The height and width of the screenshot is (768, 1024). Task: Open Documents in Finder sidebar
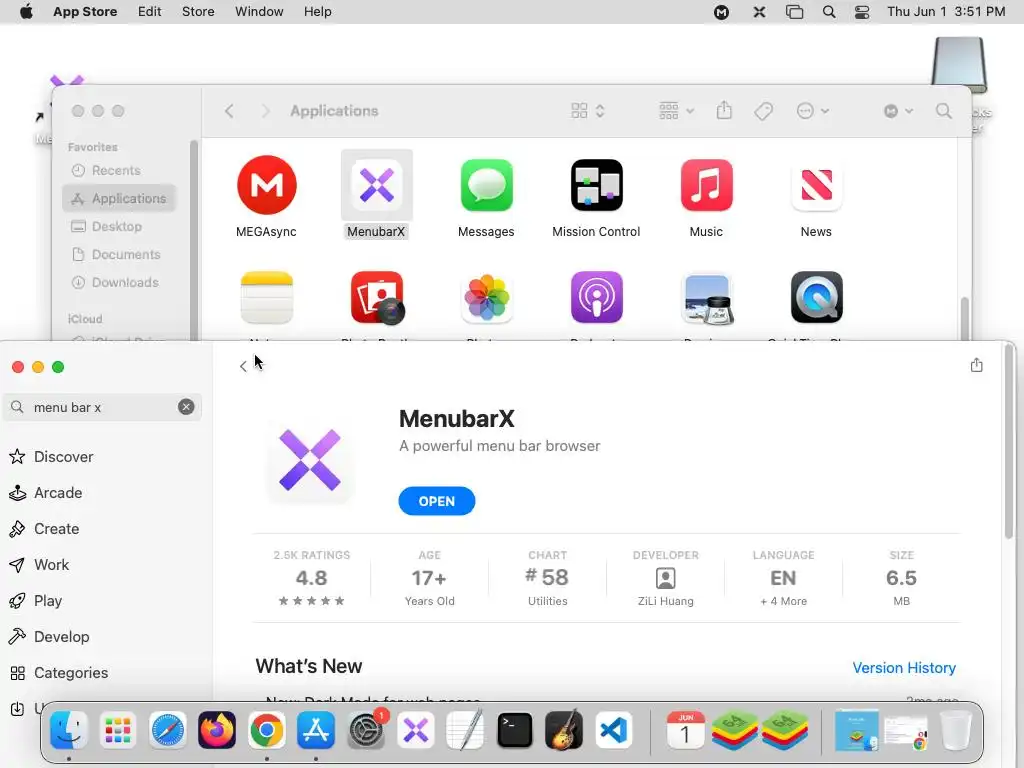tap(116, 255)
